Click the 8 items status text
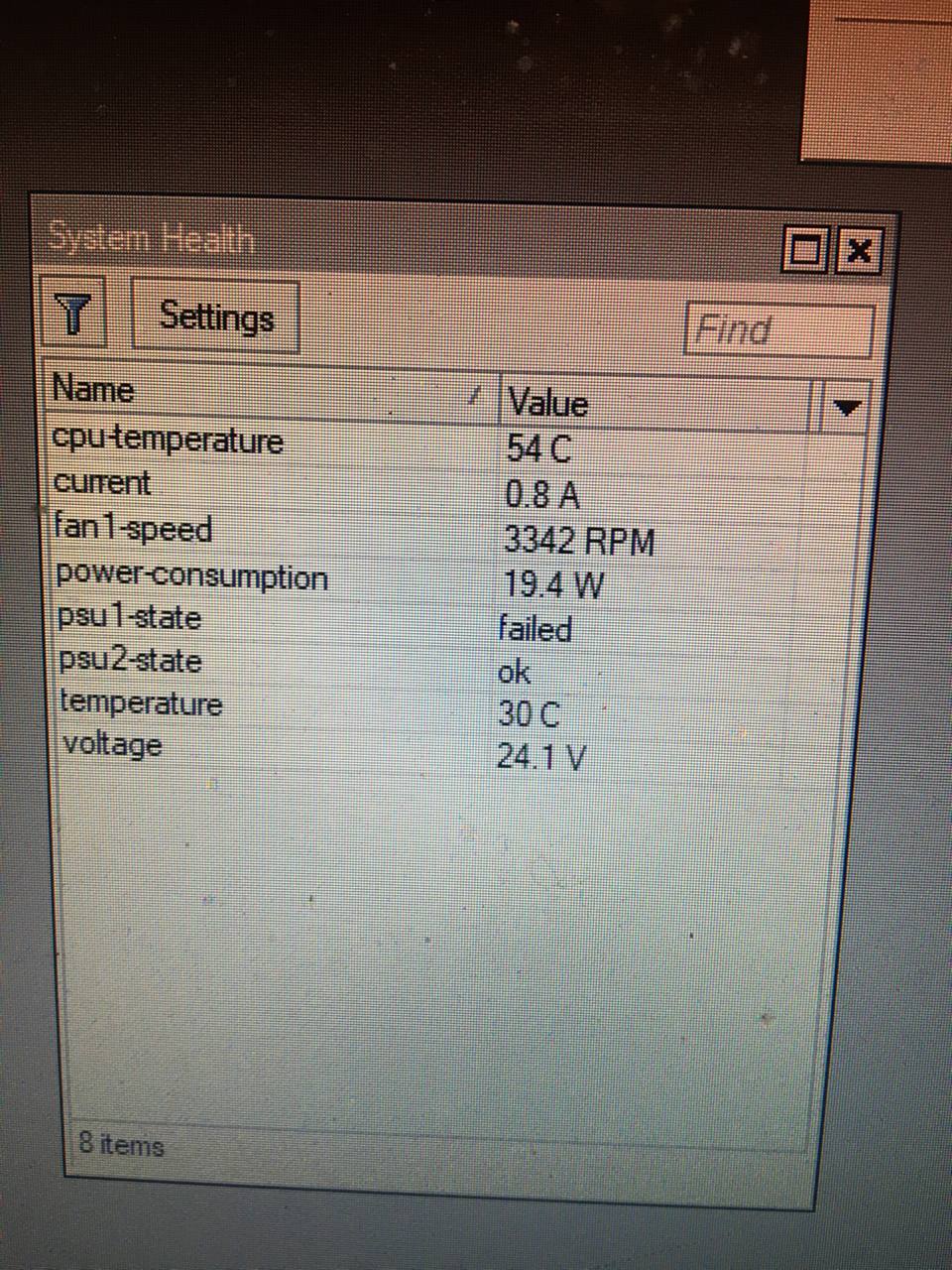Screen dimensions: 952x1270 click(x=121, y=1144)
